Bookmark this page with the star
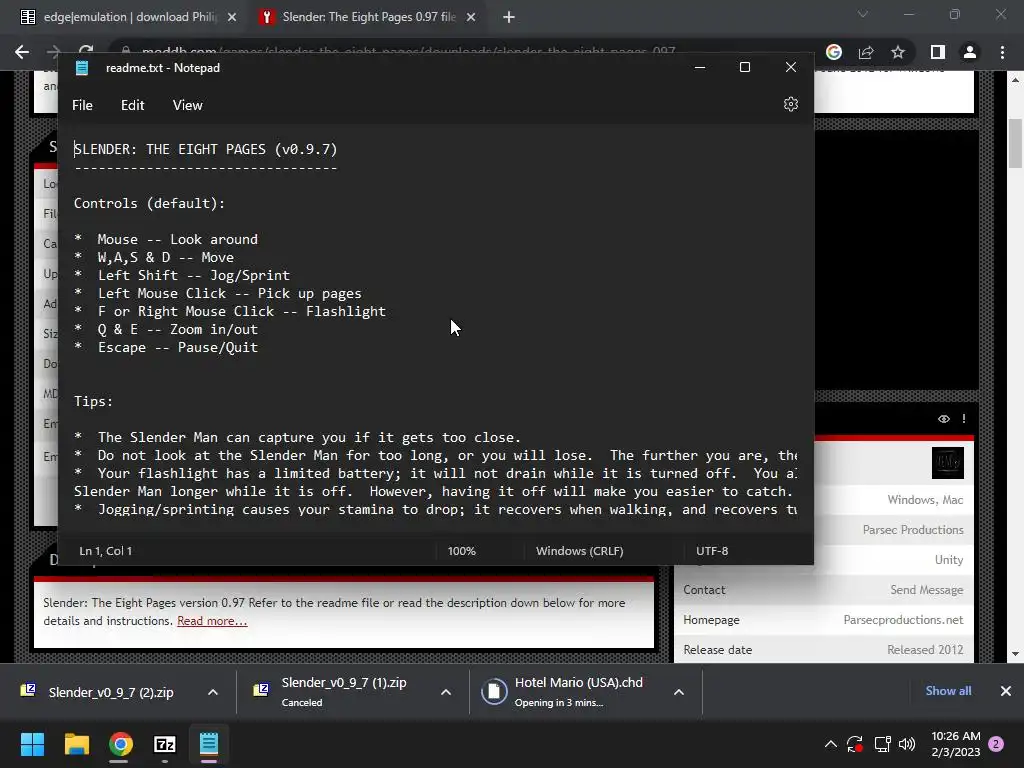 click(898, 52)
